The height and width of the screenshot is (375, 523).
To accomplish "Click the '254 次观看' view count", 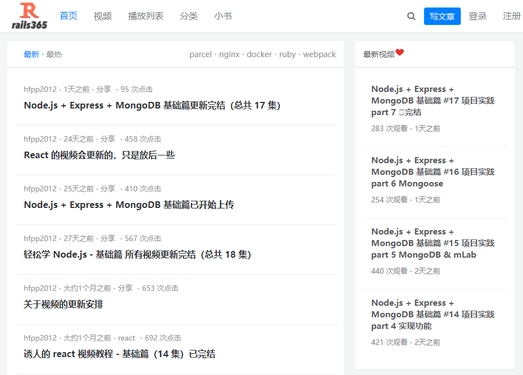I will 389,200.
